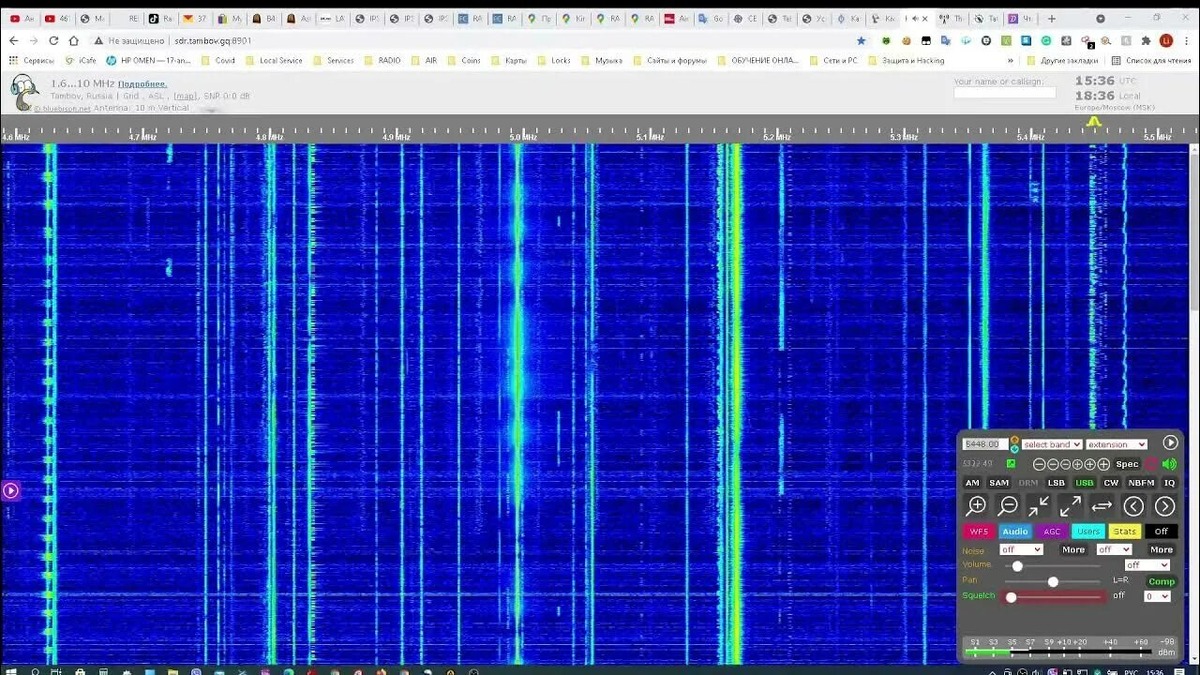Open the Noise off dropdown

(x=1021, y=549)
